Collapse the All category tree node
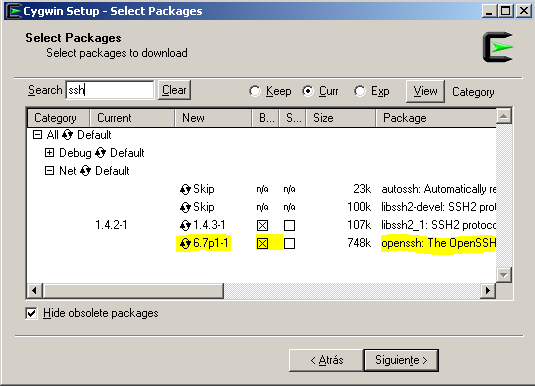The width and height of the screenshot is (535, 386). click(x=37, y=134)
